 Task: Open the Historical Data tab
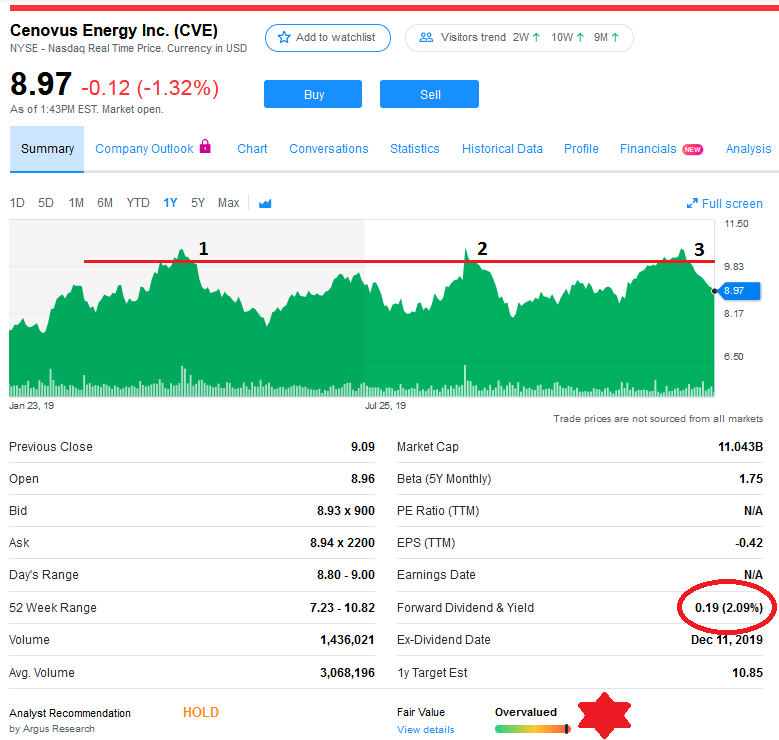pyautogui.click(x=502, y=149)
